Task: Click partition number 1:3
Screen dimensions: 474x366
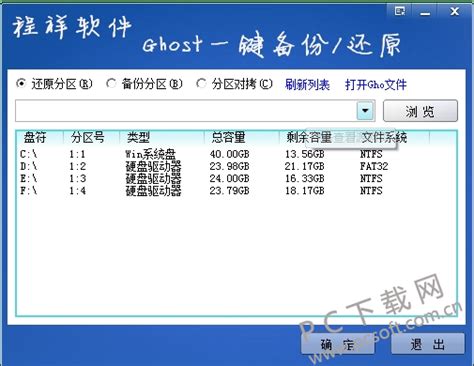Action: [77, 179]
